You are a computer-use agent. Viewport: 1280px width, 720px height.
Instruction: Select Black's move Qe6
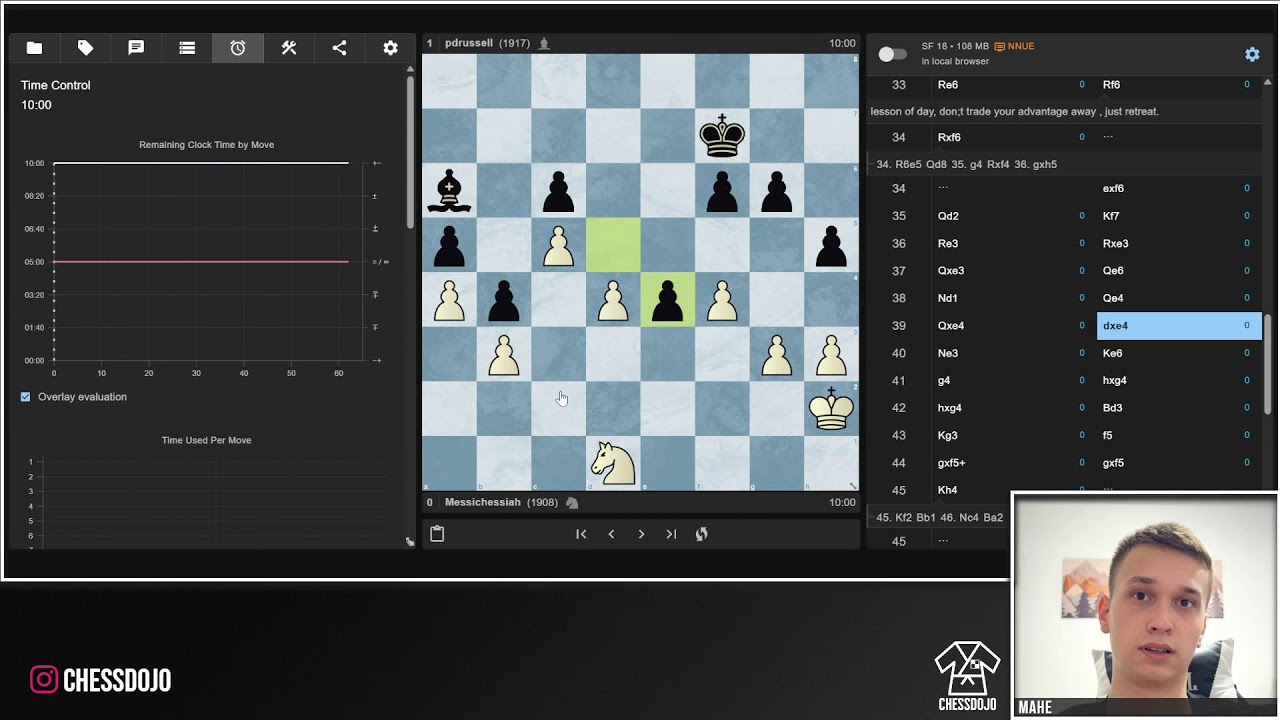click(1179, 270)
